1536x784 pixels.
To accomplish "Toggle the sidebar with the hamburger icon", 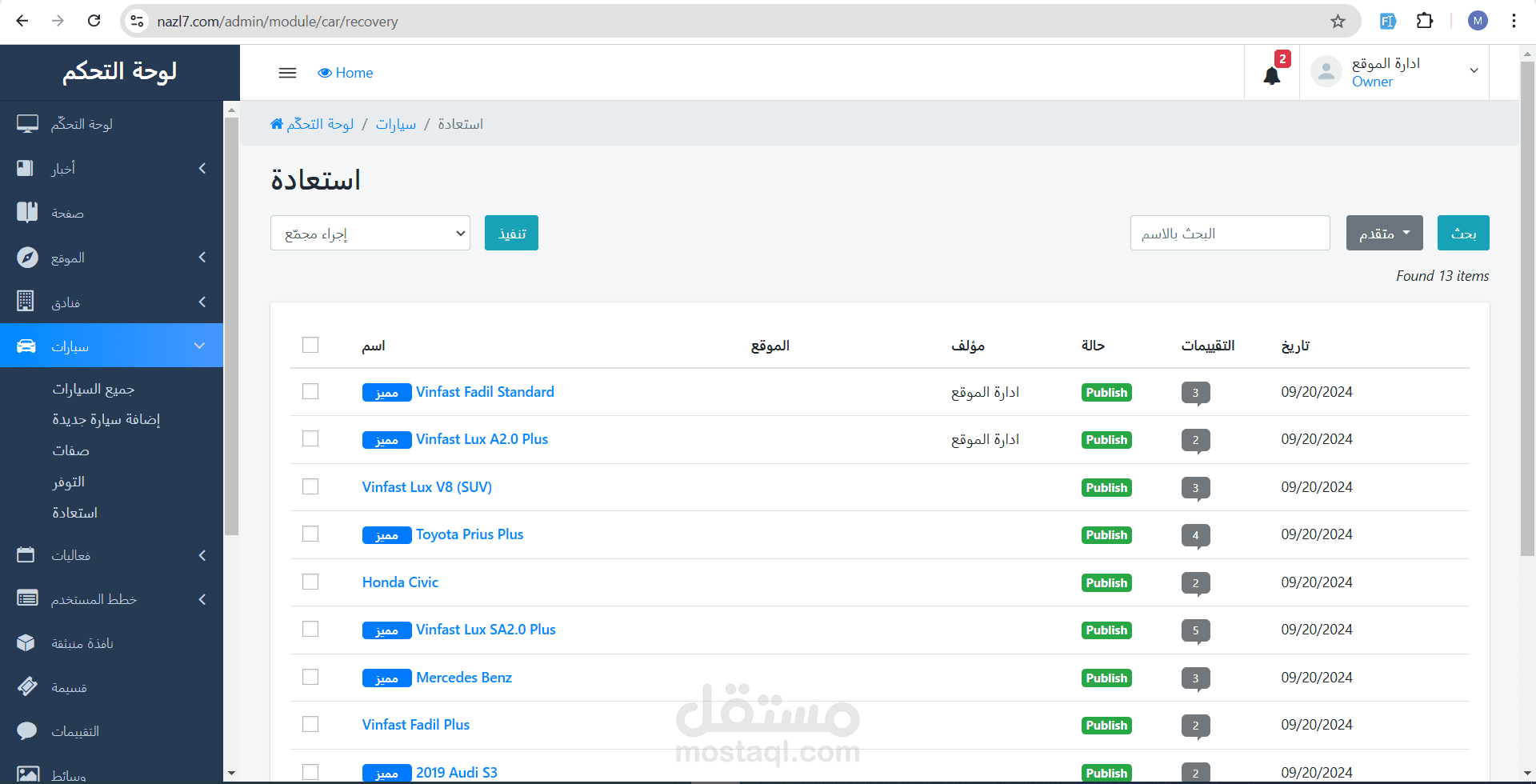I will tap(287, 73).
